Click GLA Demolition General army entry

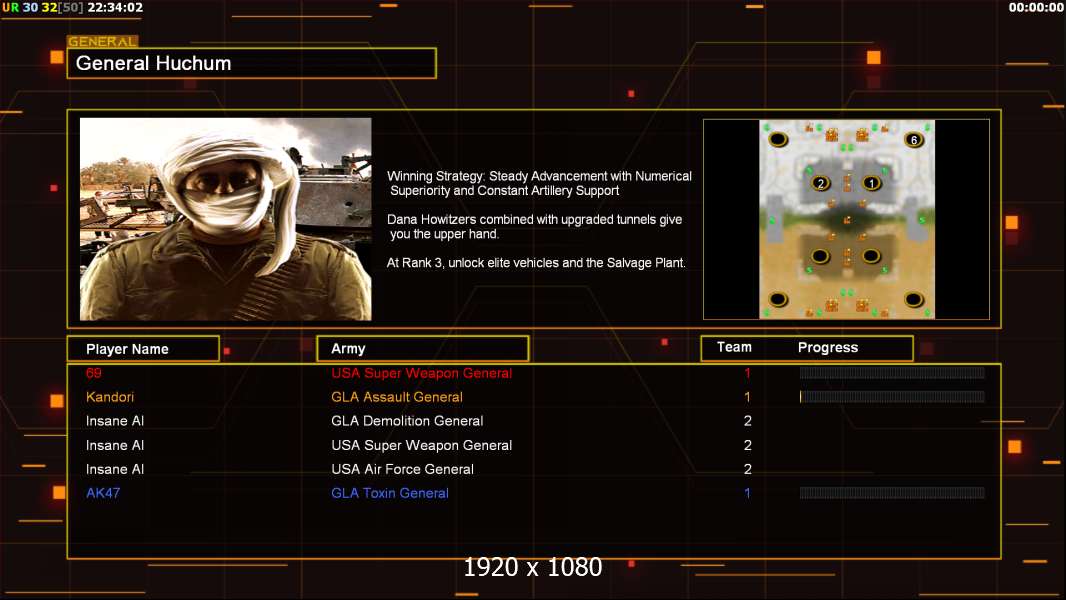[407, 421]
